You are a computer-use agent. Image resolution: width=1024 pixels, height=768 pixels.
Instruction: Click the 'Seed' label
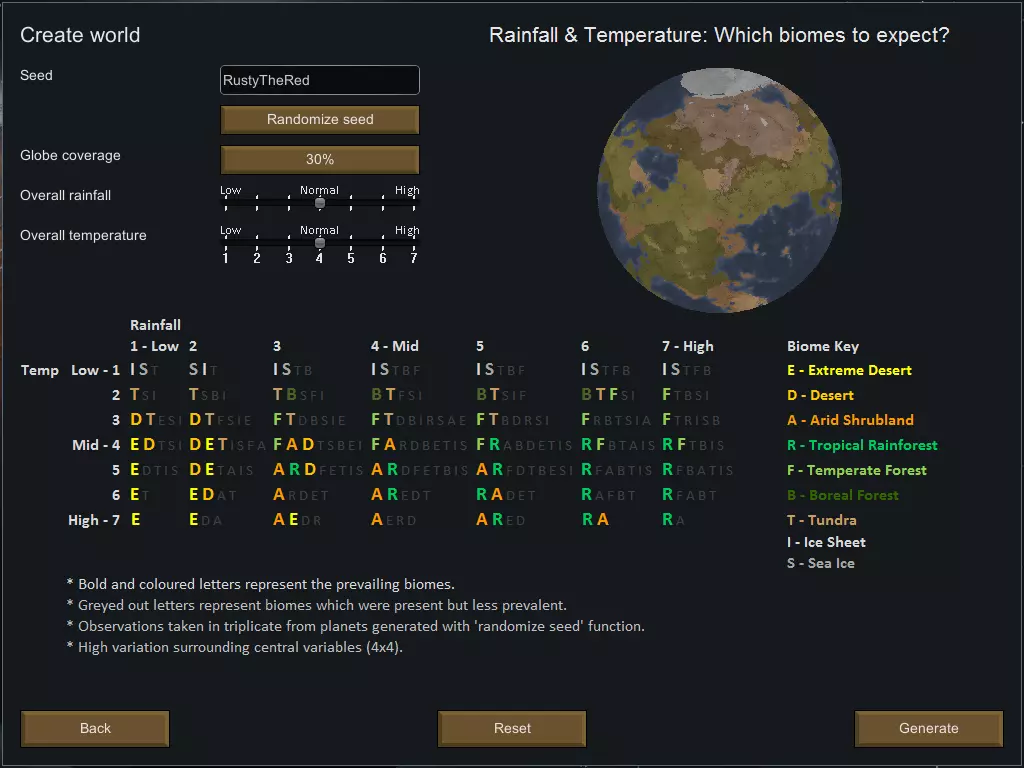click(36, 75)
